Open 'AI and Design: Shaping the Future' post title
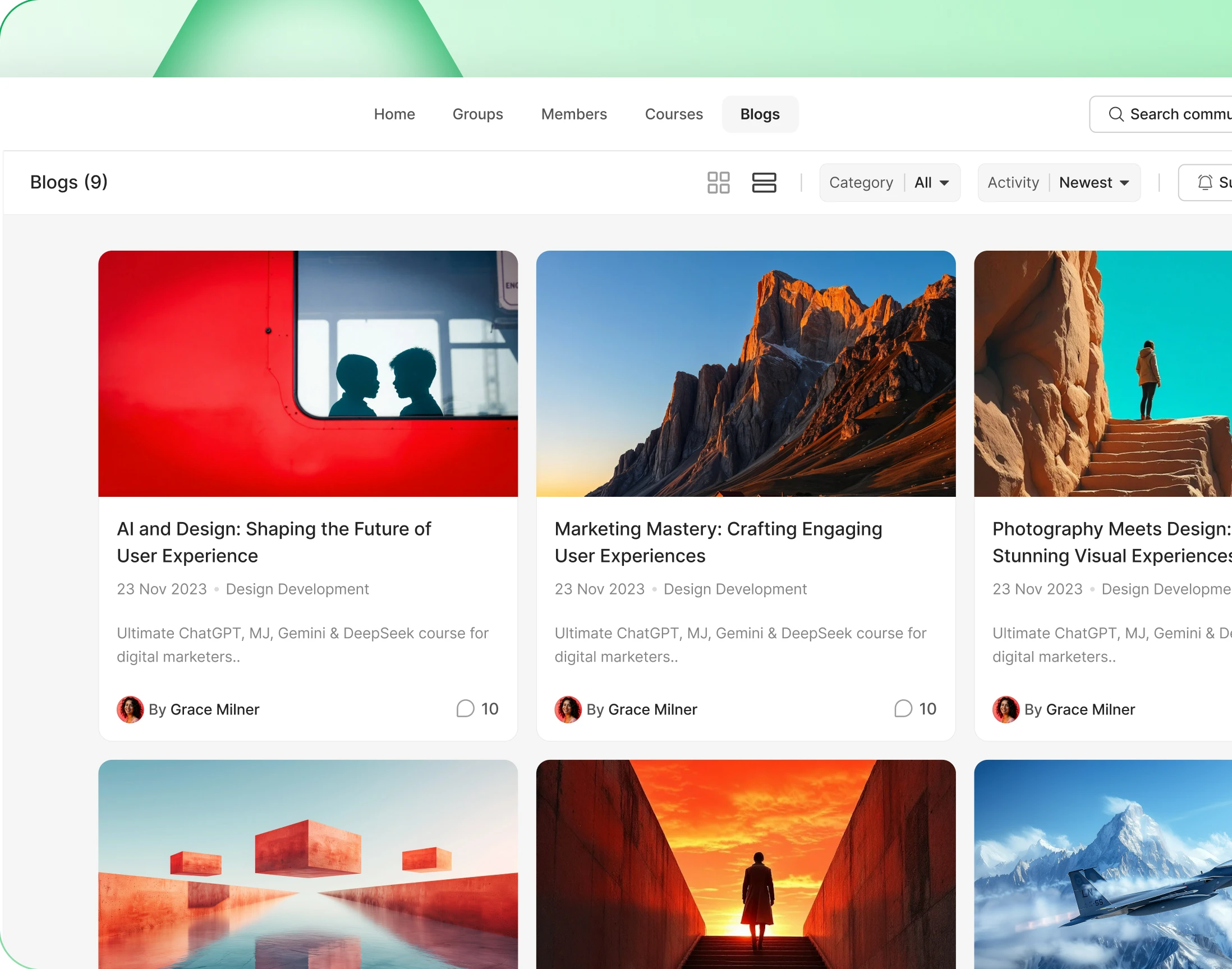Screen dimensions: 1232x969 274,542
